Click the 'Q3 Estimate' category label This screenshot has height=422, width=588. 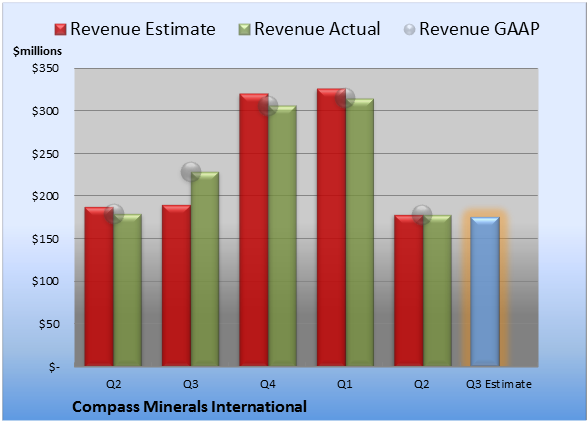point(499,384)
